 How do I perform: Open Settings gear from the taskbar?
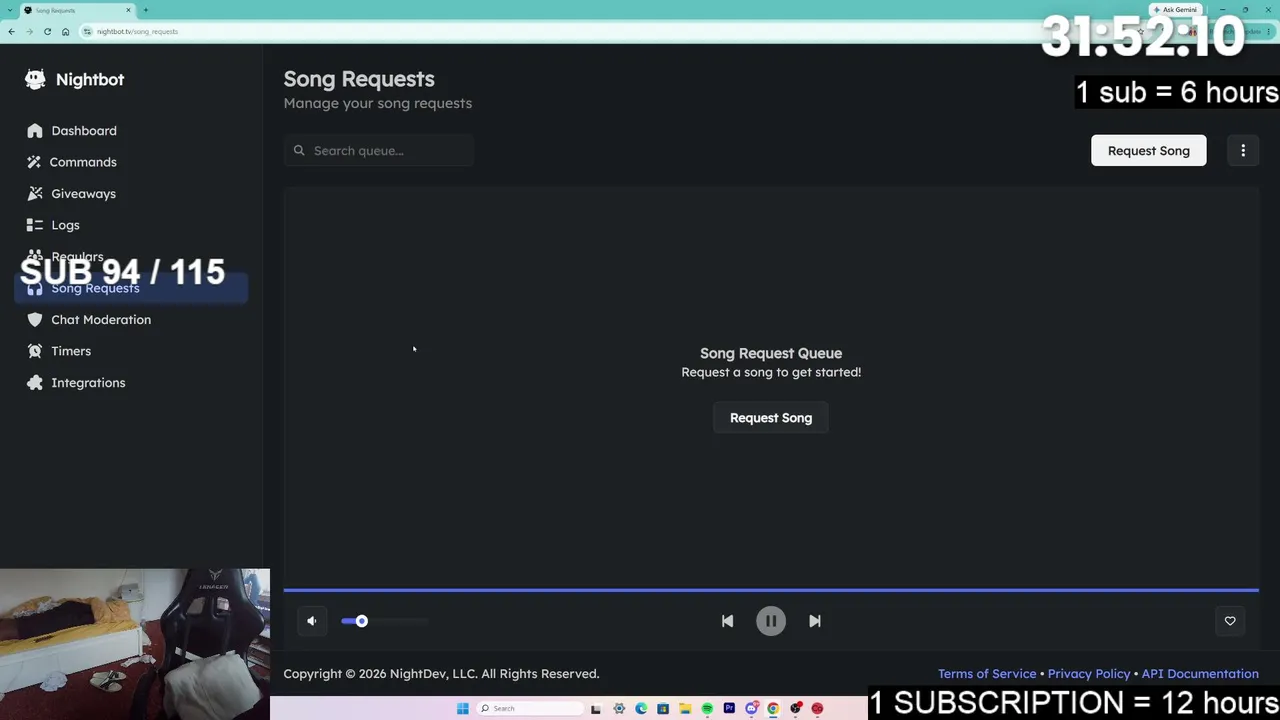(x=619, y=709)
